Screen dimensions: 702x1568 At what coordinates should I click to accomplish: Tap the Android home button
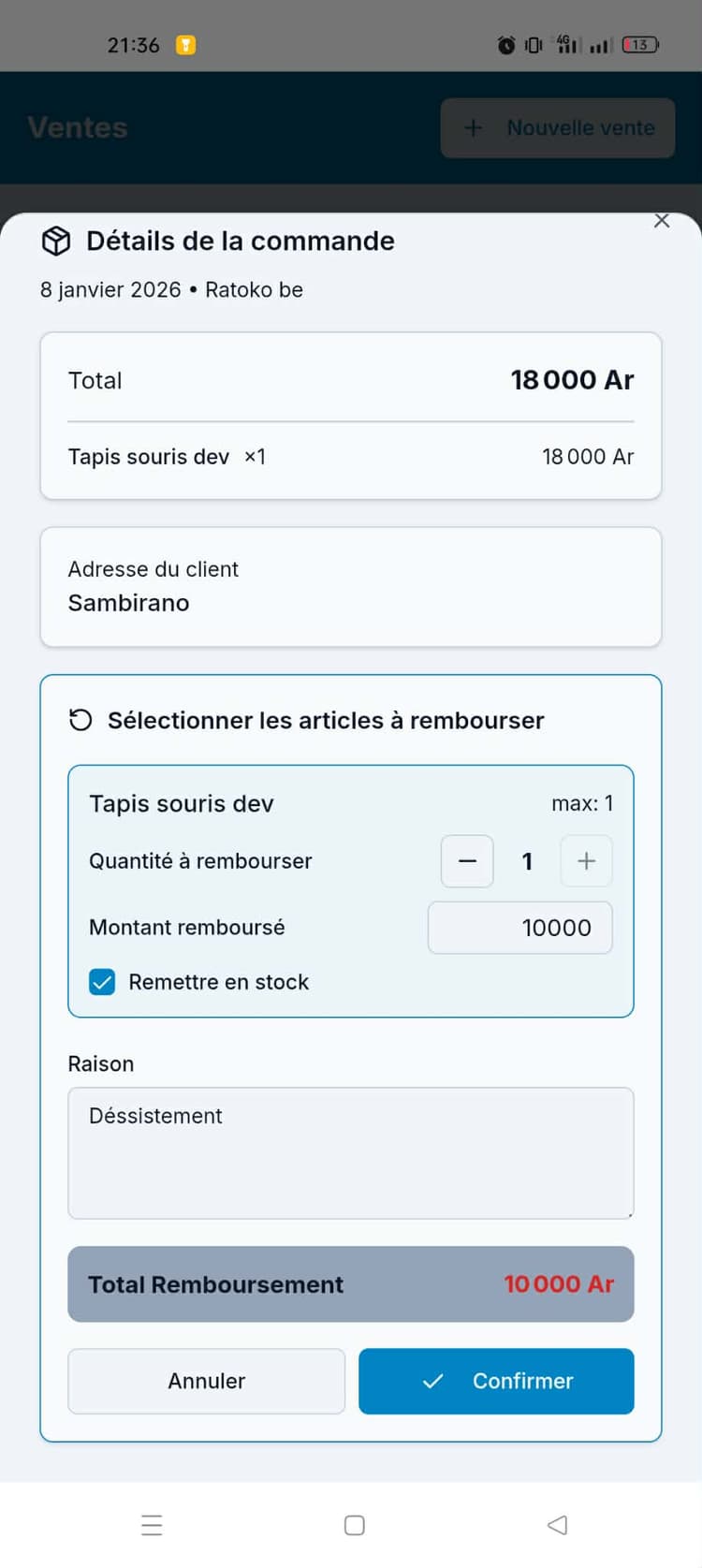(x=354, y=1525)
